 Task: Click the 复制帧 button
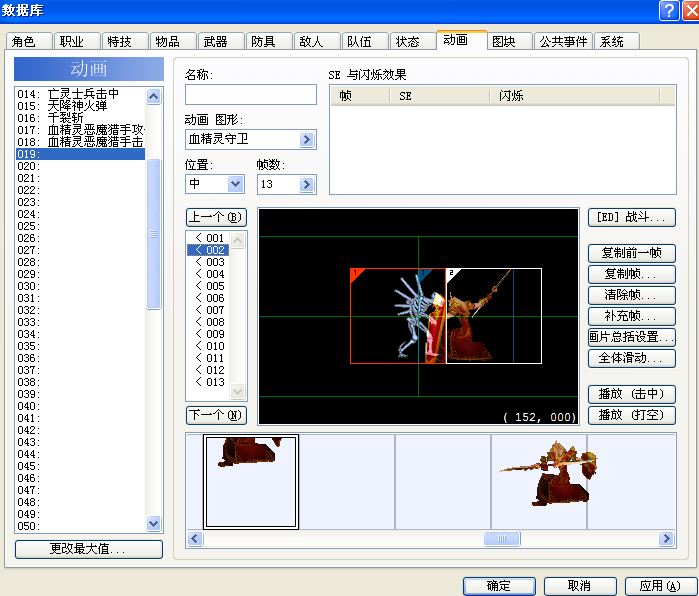pos(631,274)
